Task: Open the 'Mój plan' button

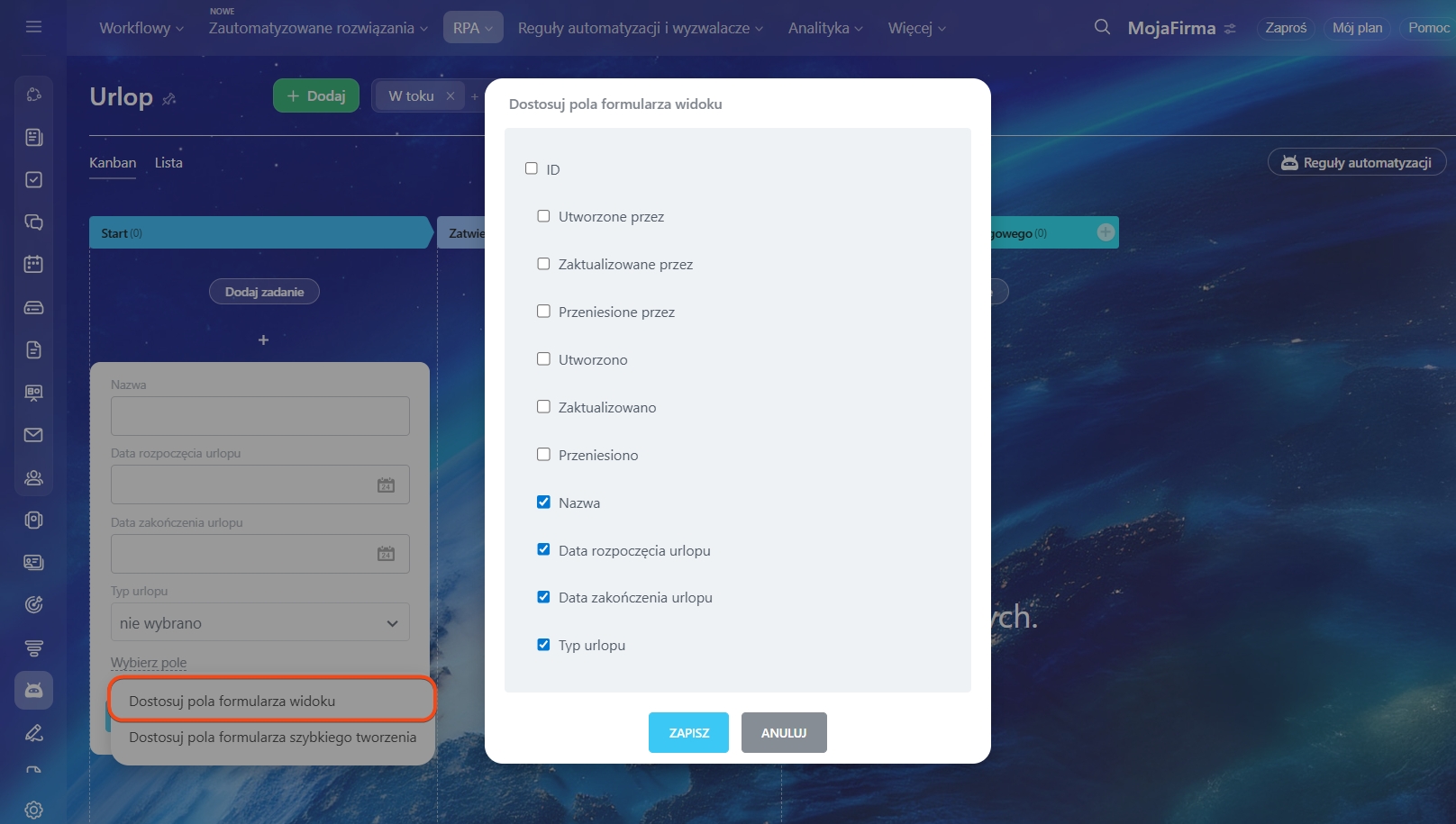Action: click(x=1357, y=28)
